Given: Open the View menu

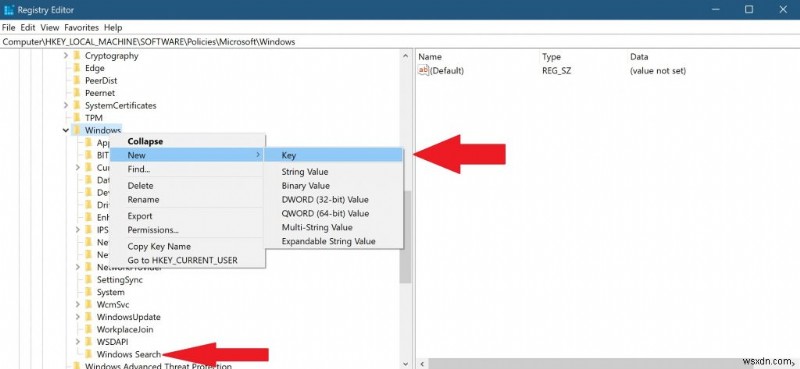Looking at the screenshot, I should point(50,28).
